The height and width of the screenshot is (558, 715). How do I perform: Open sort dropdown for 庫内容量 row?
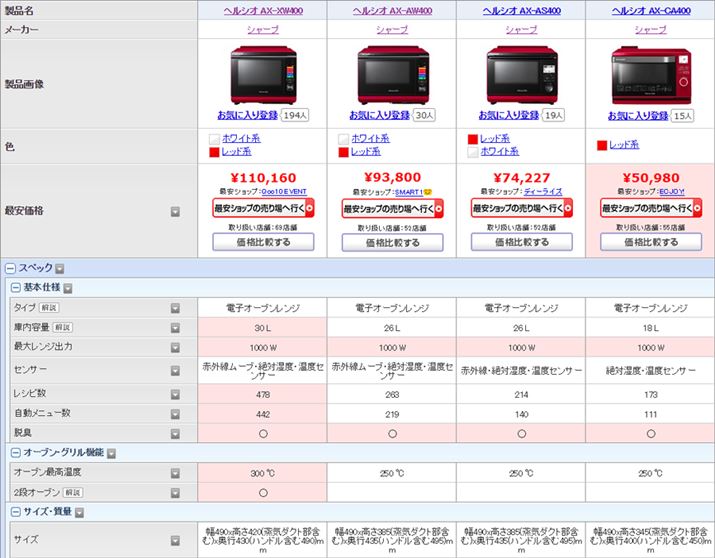click(175, 327)
